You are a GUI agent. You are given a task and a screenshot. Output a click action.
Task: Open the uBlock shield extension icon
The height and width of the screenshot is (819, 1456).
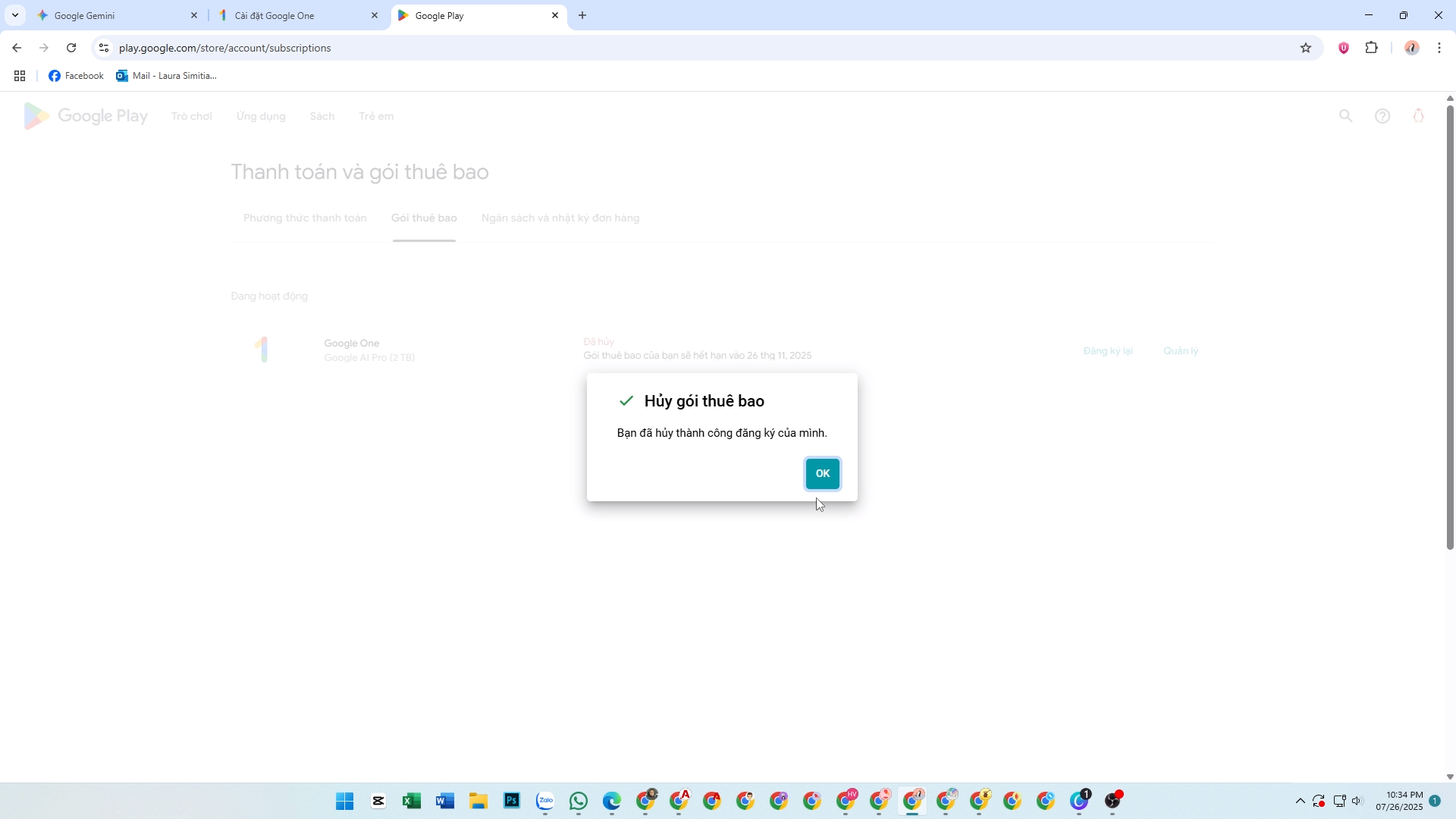coord(1343,48)
